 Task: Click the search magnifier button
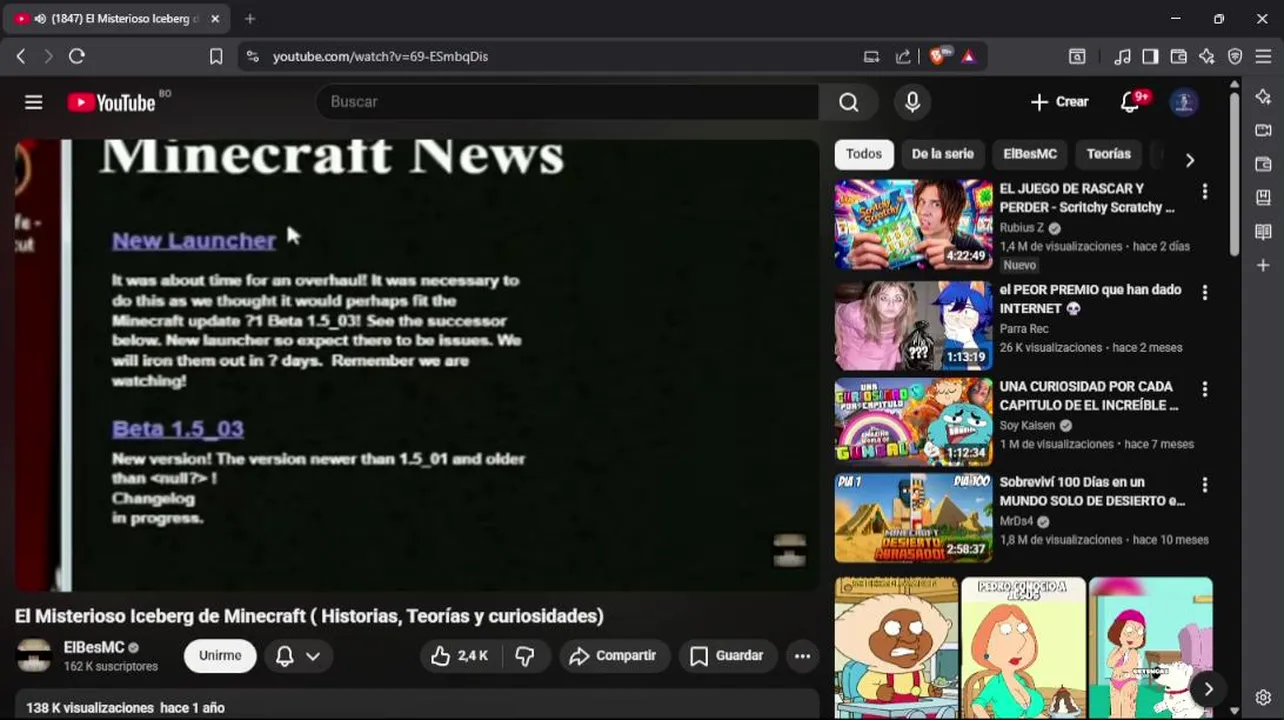pyautogui.click(x=849, y=102)
